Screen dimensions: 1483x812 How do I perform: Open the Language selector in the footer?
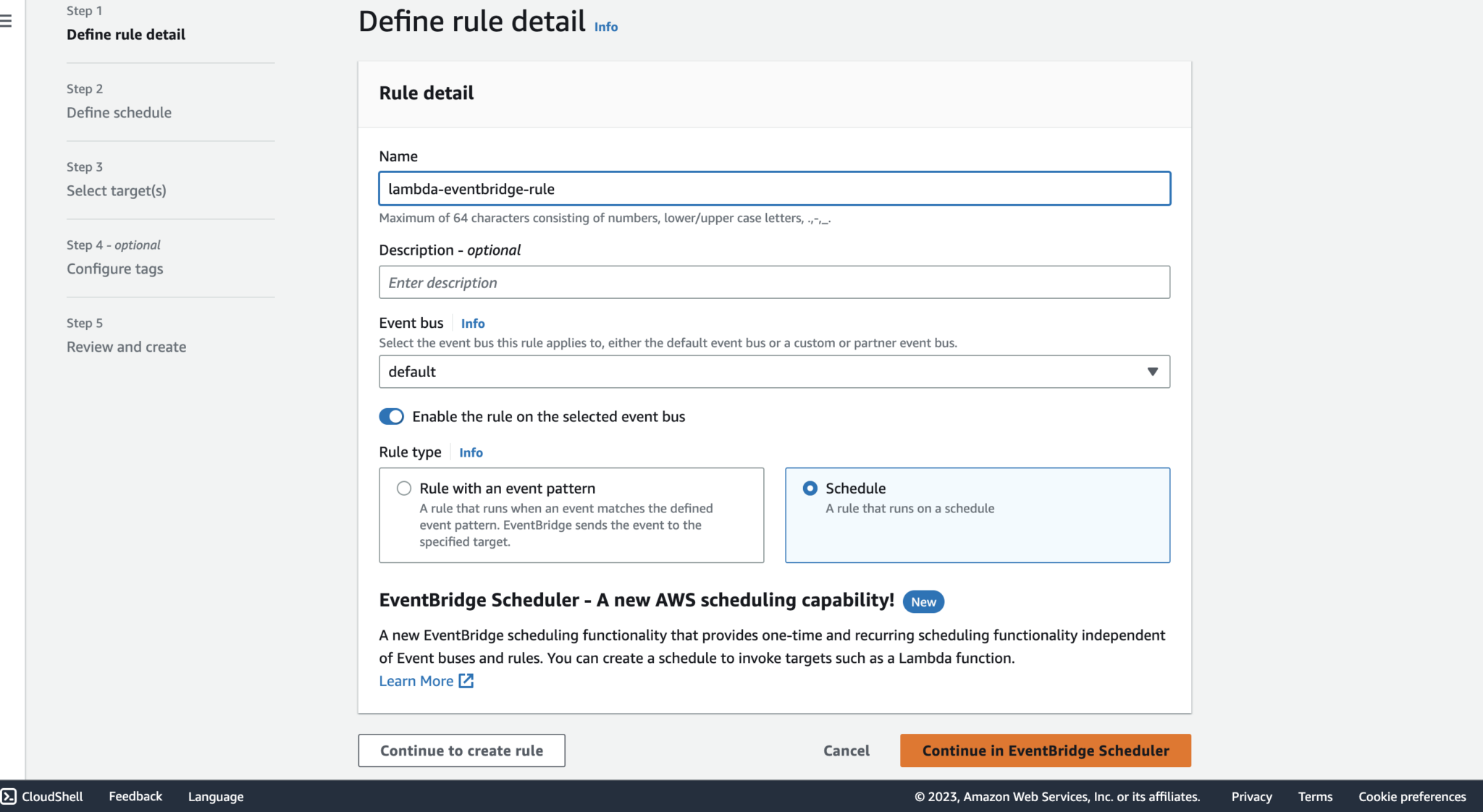click(x=215, y=796)
